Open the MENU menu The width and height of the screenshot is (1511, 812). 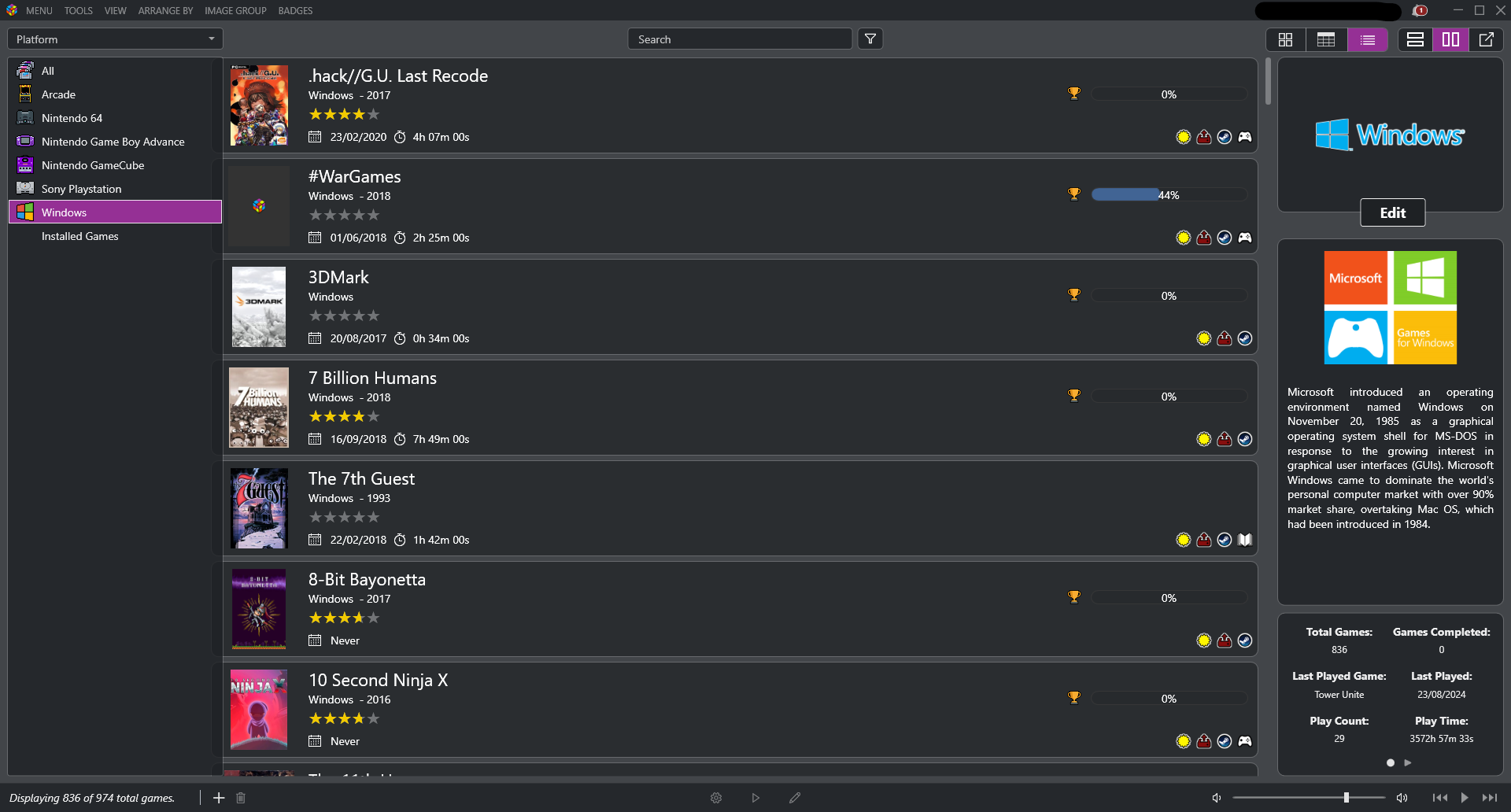tap(39, 10)
